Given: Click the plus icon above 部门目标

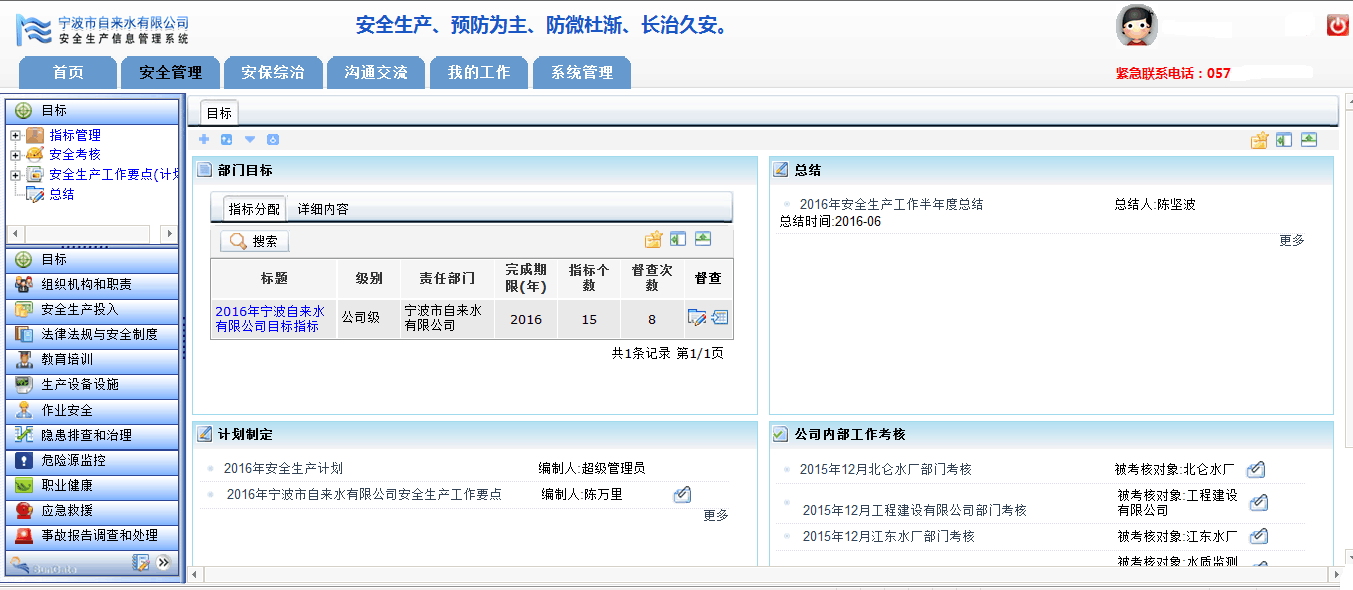Looking at the screenshot, I should 204,140.
